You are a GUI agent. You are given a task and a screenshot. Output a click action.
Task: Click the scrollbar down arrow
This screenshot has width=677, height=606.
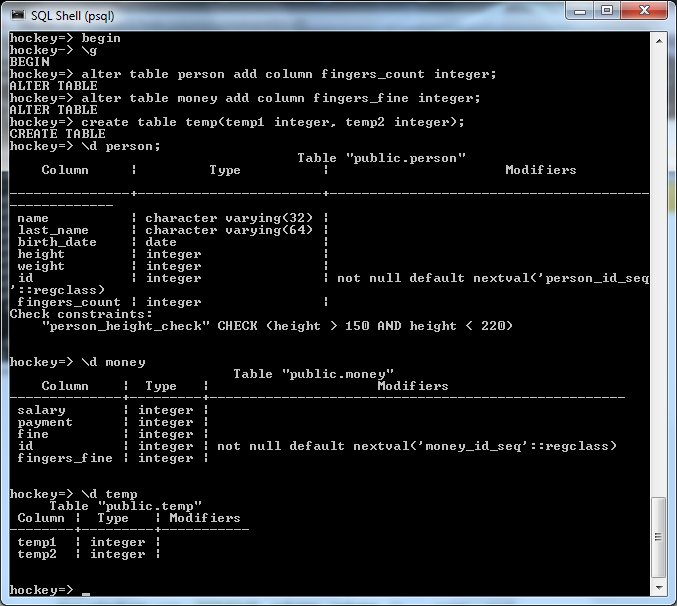(659, 587)
